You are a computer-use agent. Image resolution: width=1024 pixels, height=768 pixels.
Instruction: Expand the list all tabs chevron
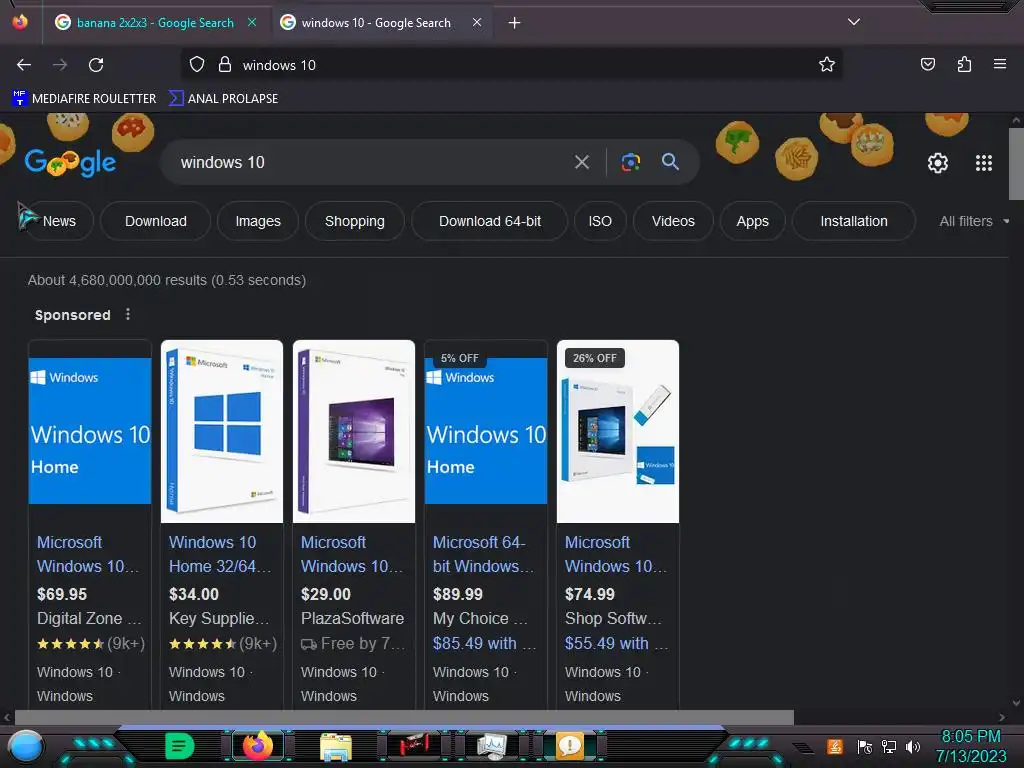coord(854,22)
